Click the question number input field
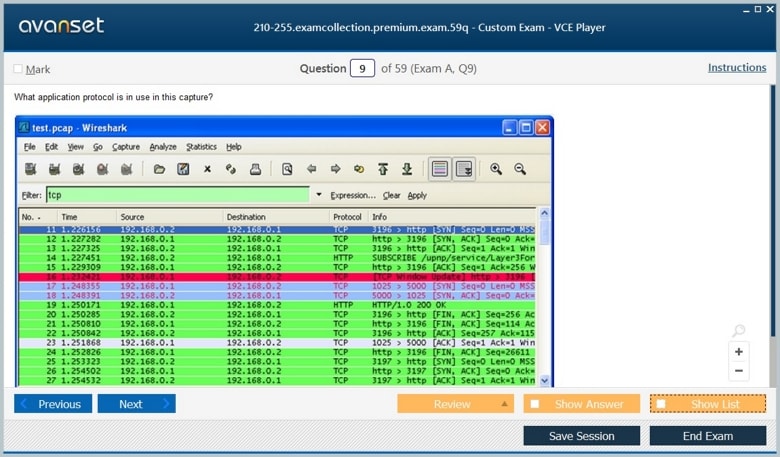780x457 pixels. point(362,68)
